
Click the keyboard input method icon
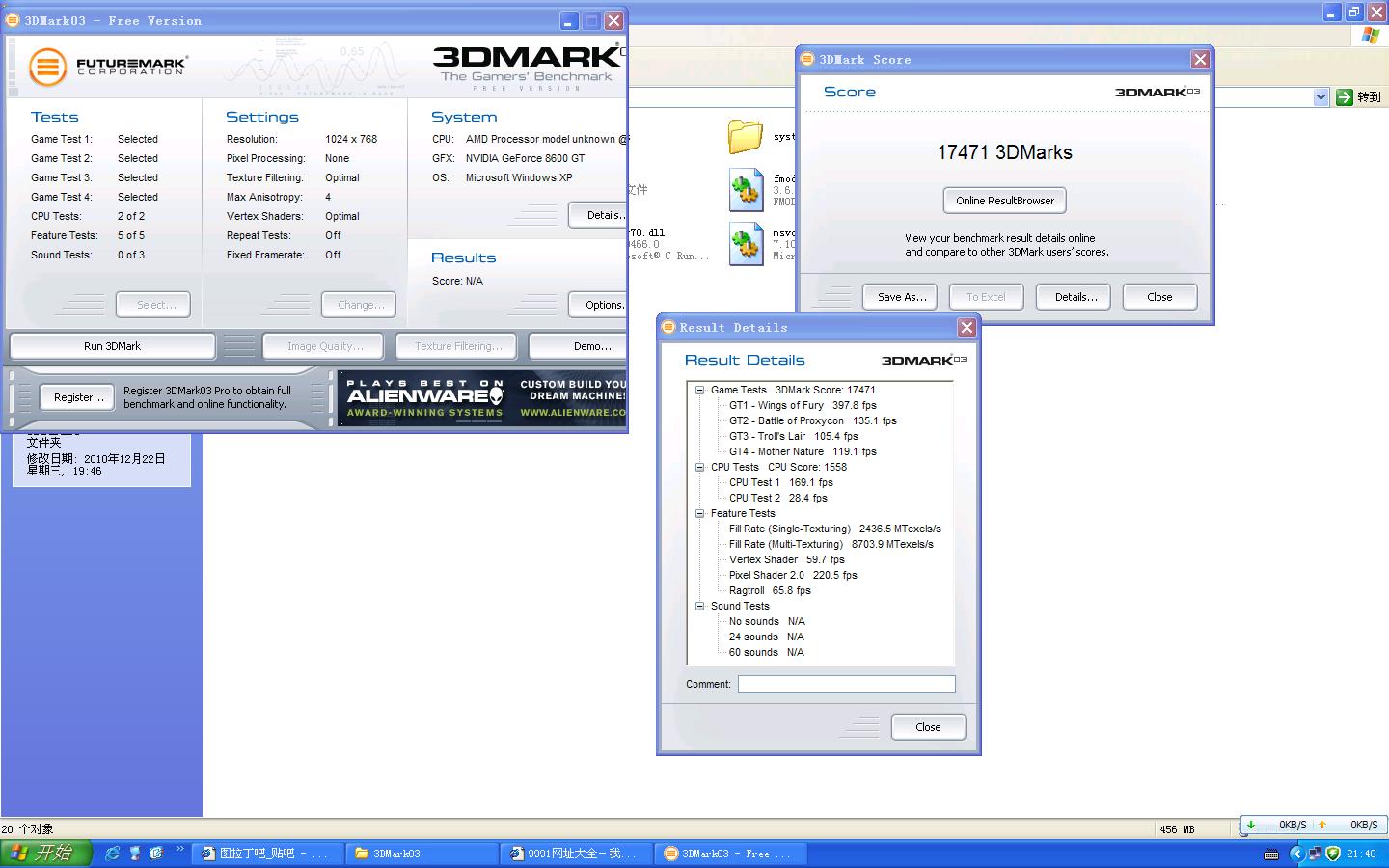(x=1271, y=854)
